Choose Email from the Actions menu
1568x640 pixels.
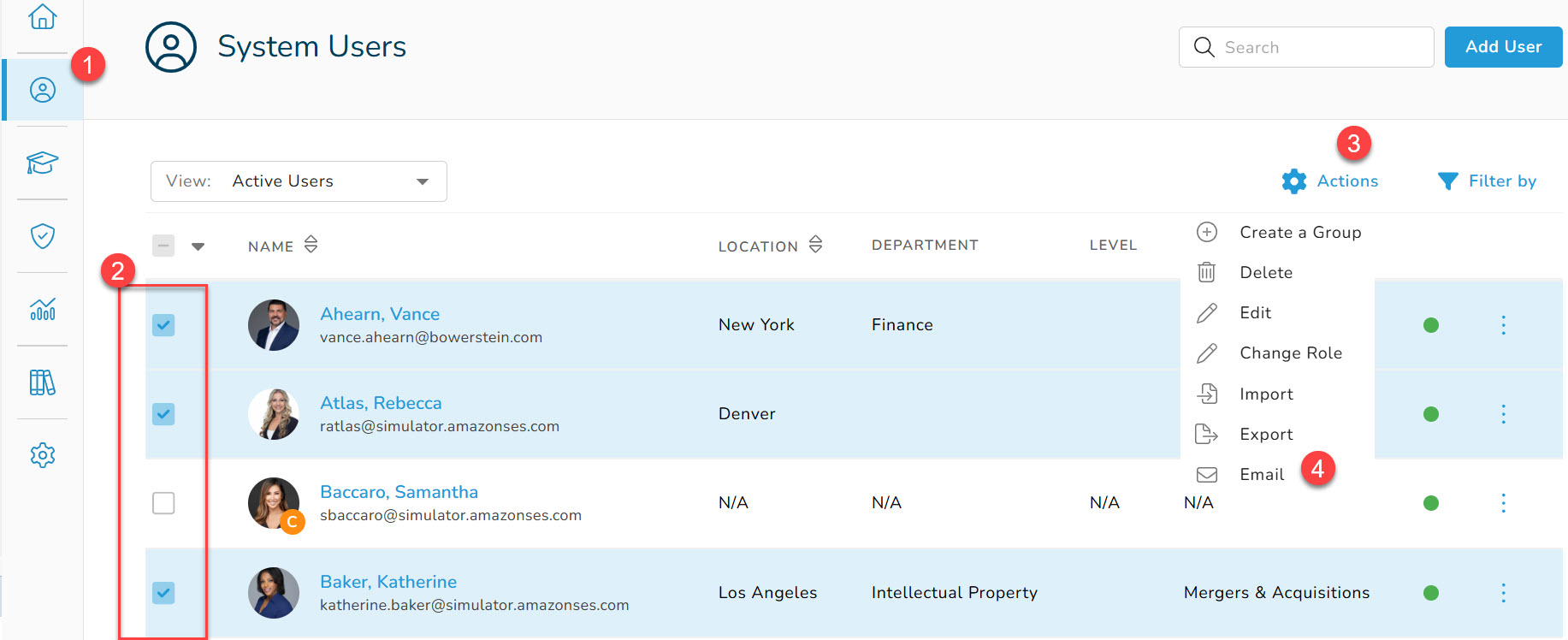coord(1240,474)
